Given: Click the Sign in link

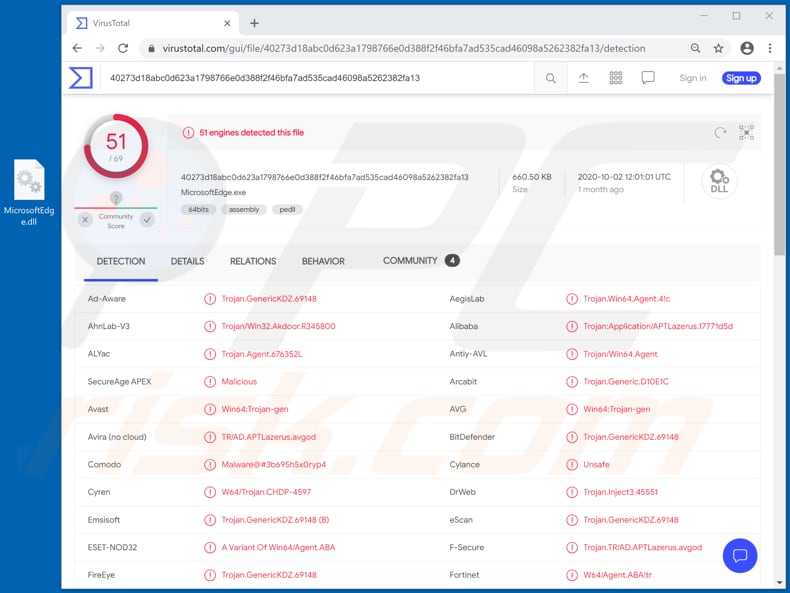Looking at the screenshot, I should point(693,78).
